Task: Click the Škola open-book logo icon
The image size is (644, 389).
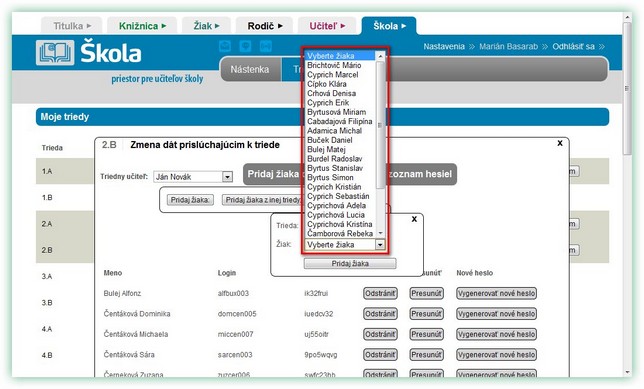Action: (55, 53)
